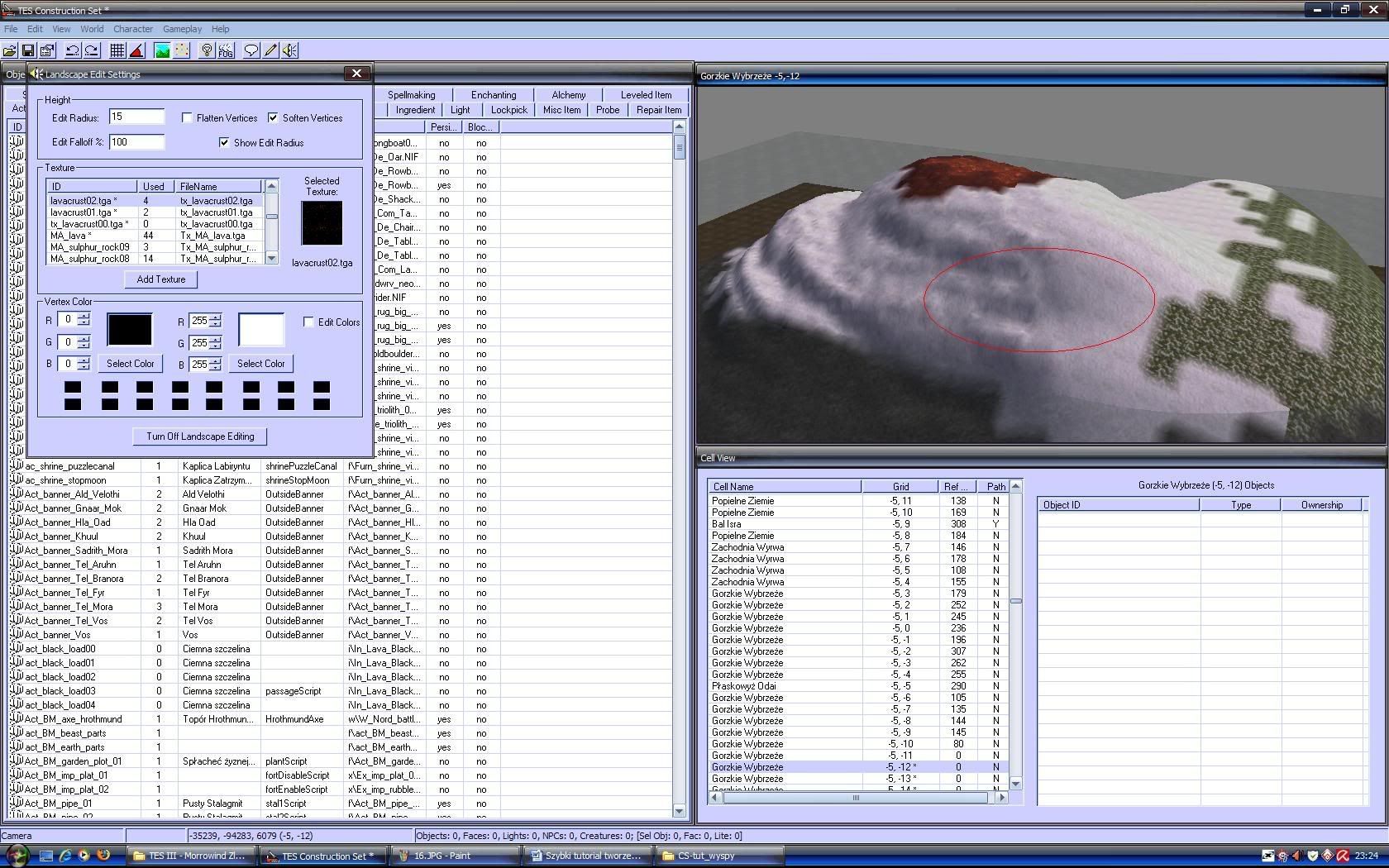1389x868 pixels.
Task: Open Firefox from the quick launch
Action: [x=103, y=856]
